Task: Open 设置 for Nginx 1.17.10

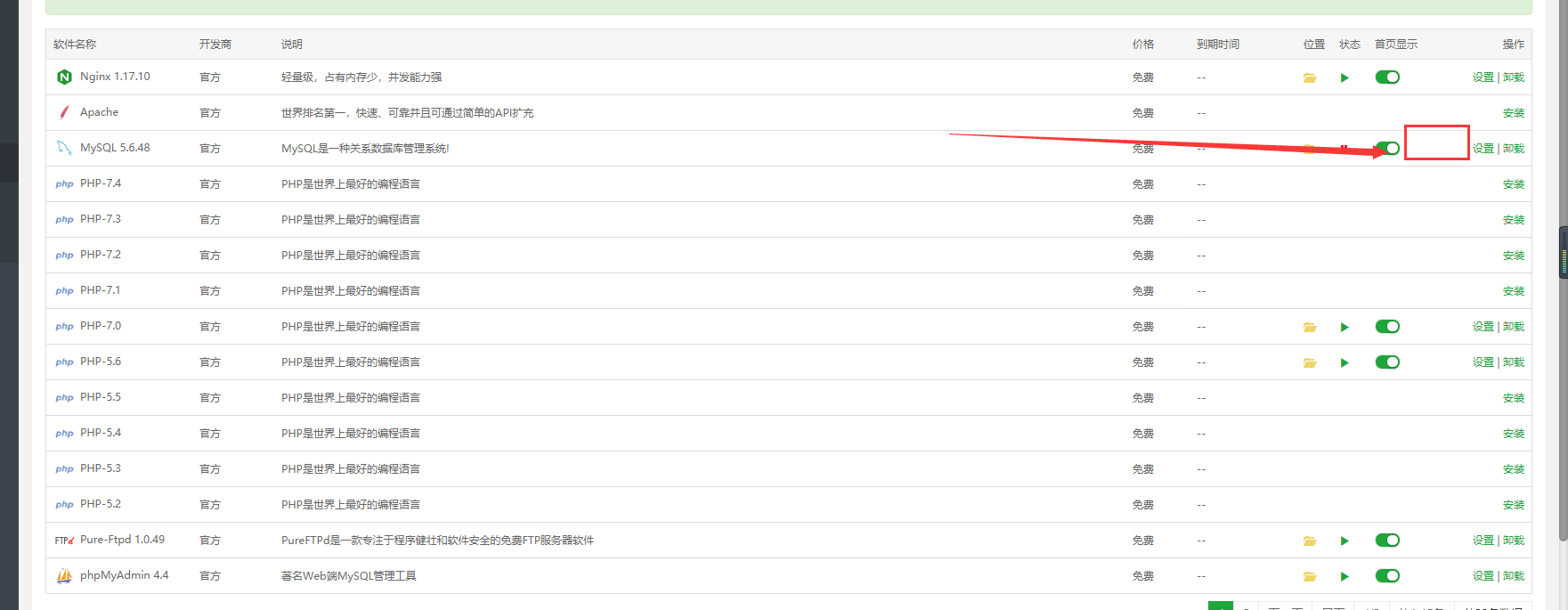Action: (1483, 77)
